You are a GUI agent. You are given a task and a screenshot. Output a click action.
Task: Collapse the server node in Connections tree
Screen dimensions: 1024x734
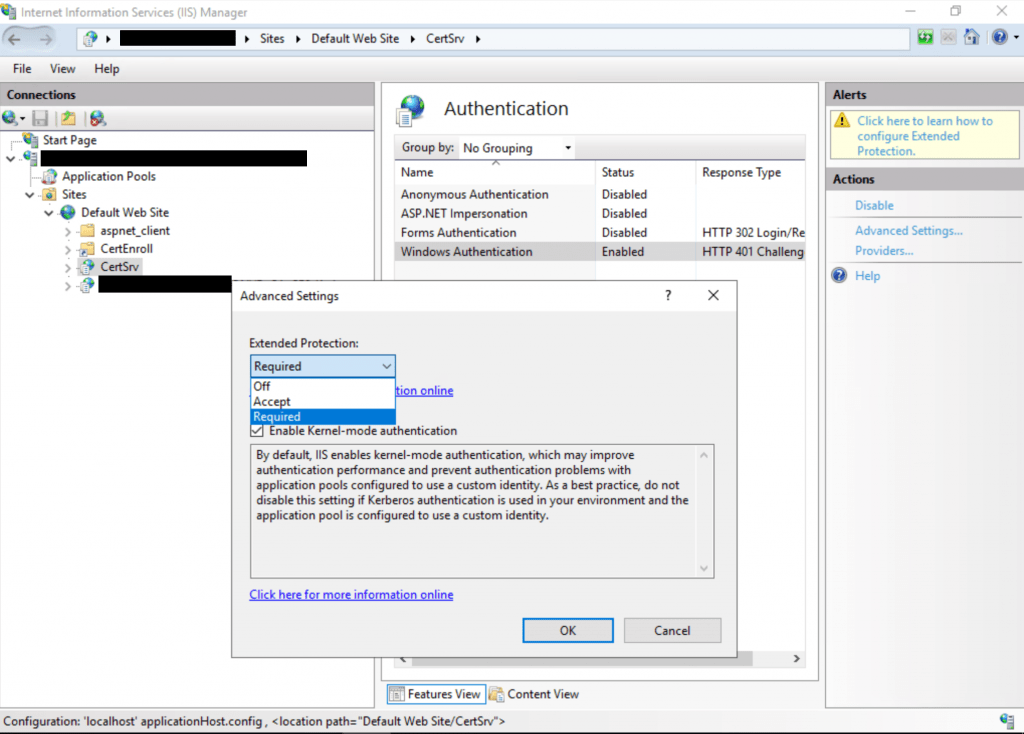tap(10, 159)
